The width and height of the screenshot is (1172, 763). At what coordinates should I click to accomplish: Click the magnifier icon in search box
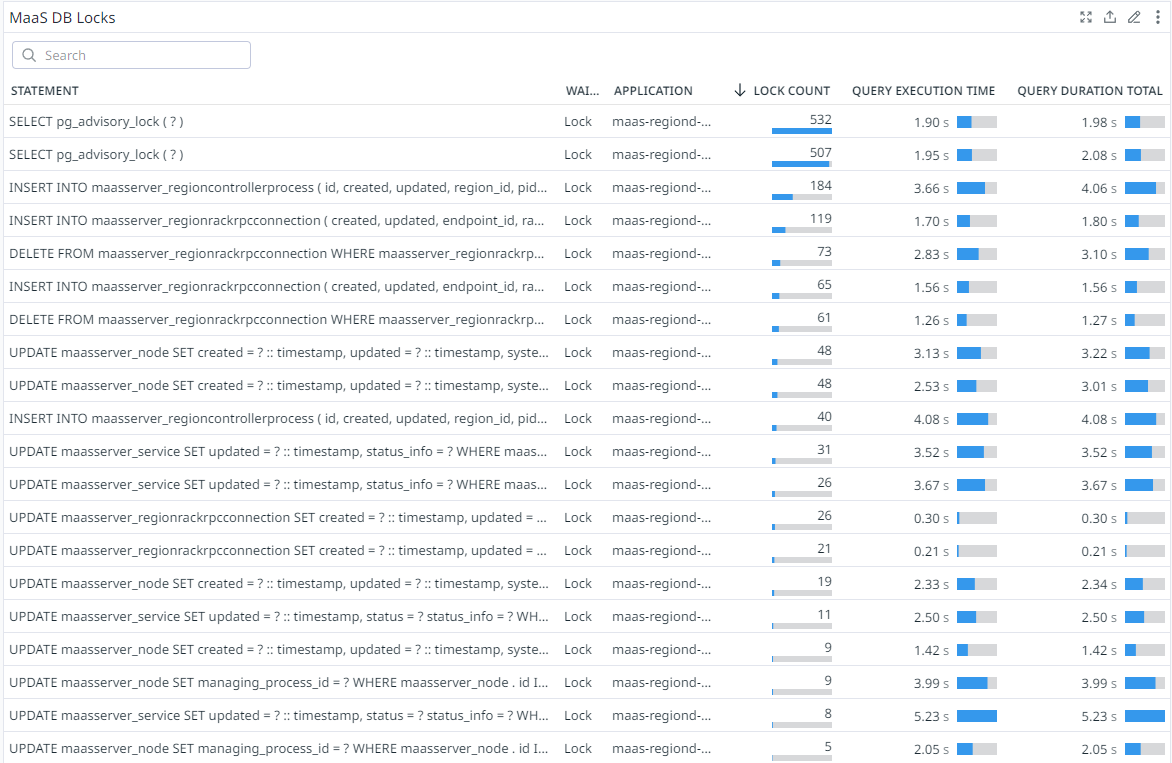pyautogui.click(x=29, y=56)
